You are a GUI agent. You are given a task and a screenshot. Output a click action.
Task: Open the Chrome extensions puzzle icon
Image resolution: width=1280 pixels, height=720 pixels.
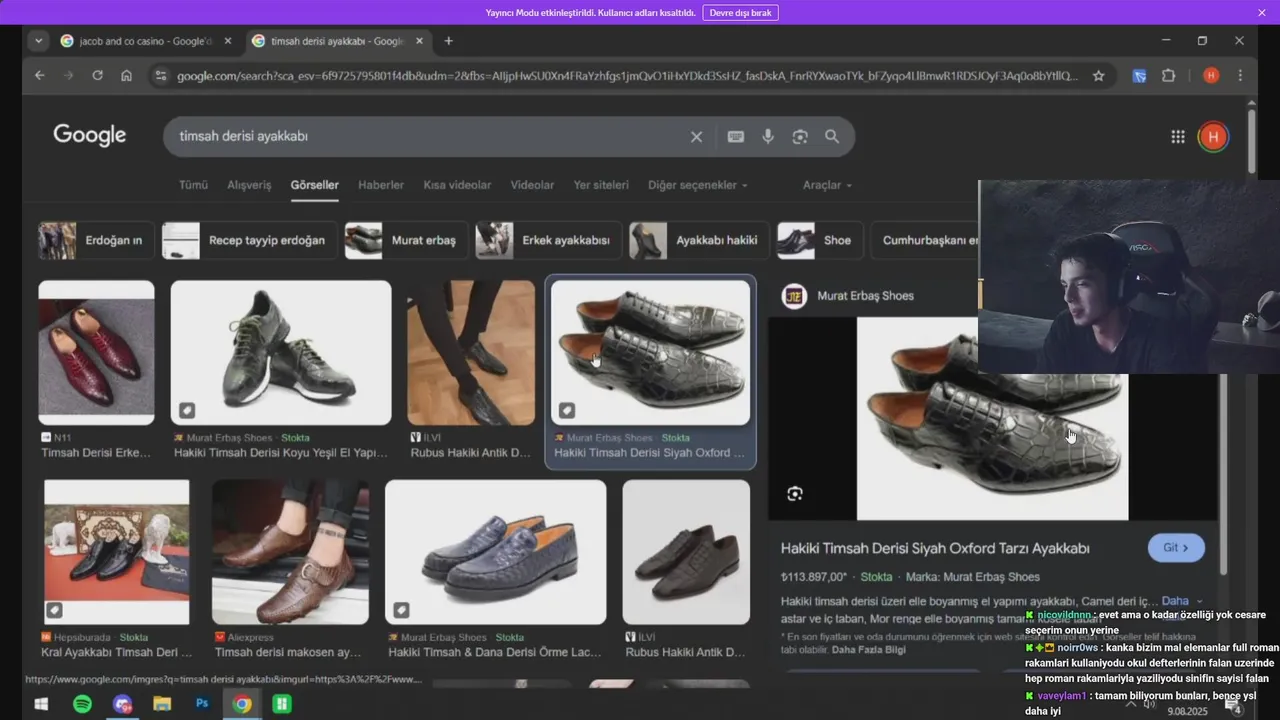click(x=1168, y=75)
